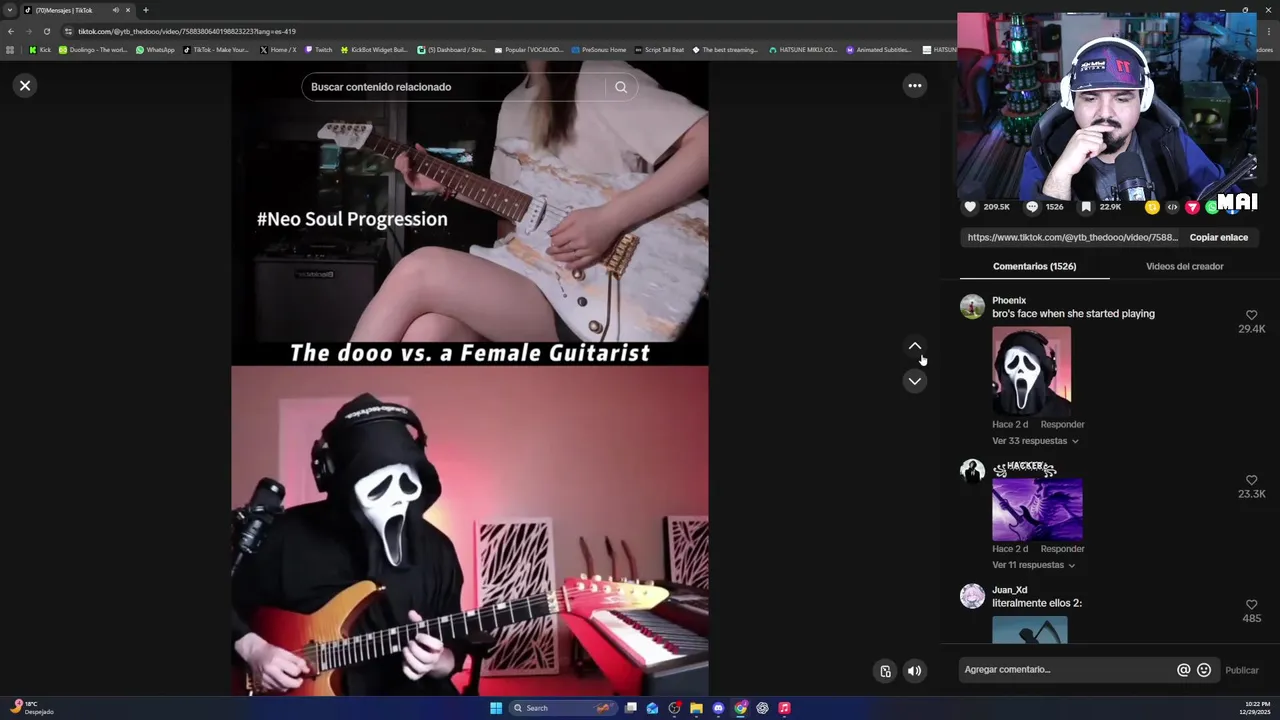
Task: Save video with the bookmark icon
Action: pos(1086,207)
